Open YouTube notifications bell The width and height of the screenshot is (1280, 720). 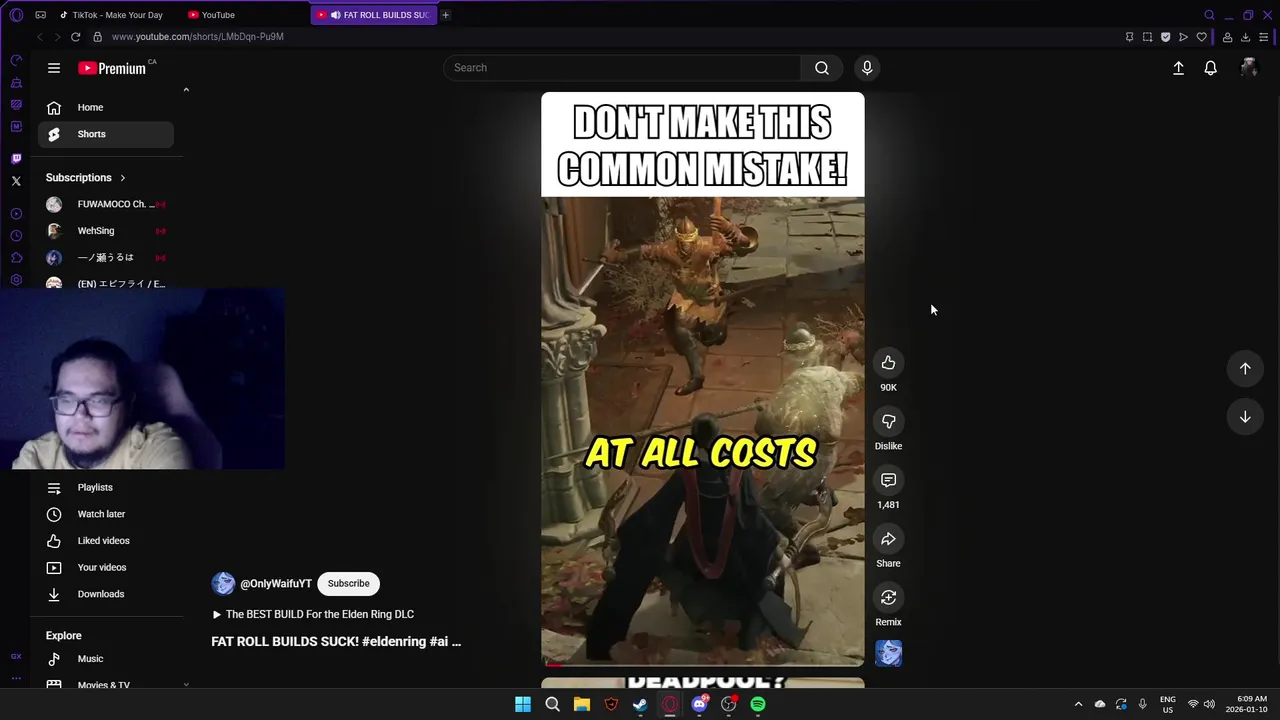tap(1210, 68)
